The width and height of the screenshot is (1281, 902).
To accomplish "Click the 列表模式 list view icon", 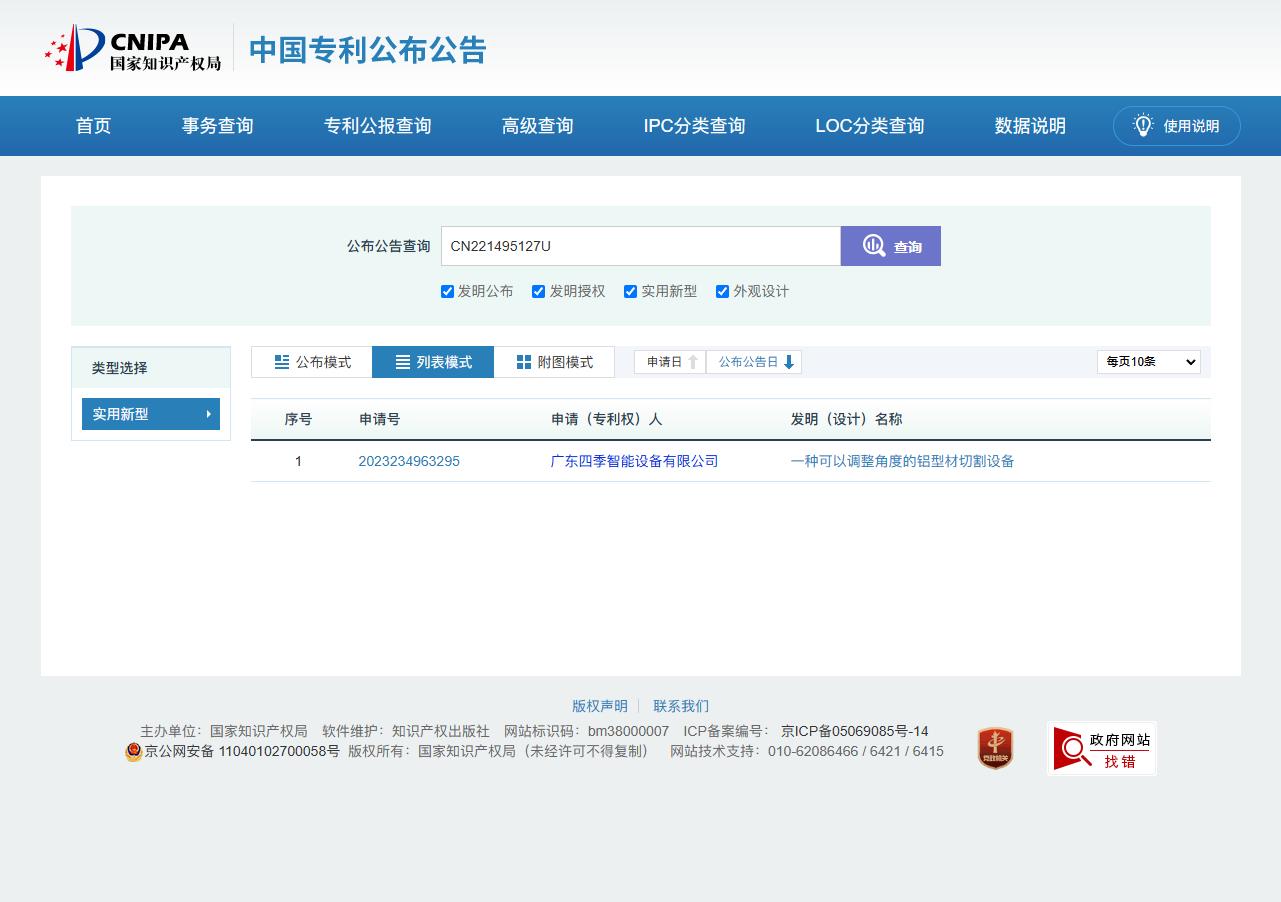I will [404, 362].
